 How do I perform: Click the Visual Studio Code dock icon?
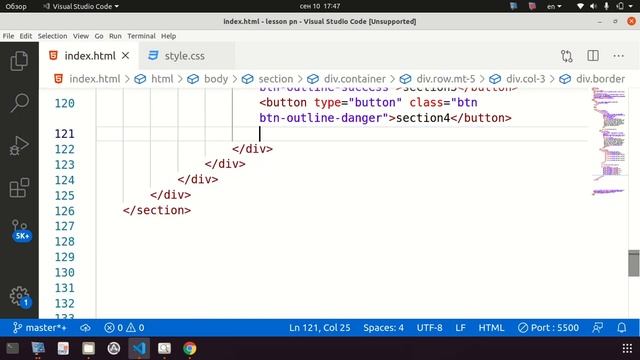tap(139, 348)
